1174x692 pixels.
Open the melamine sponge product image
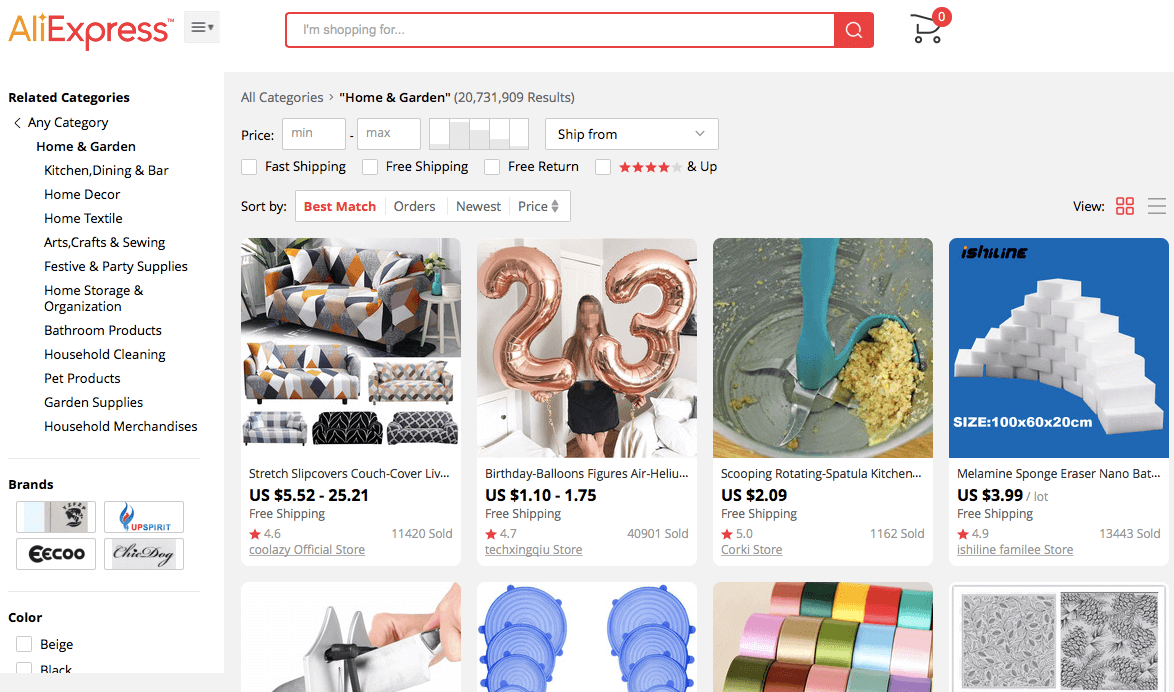tap(1059, 347)
